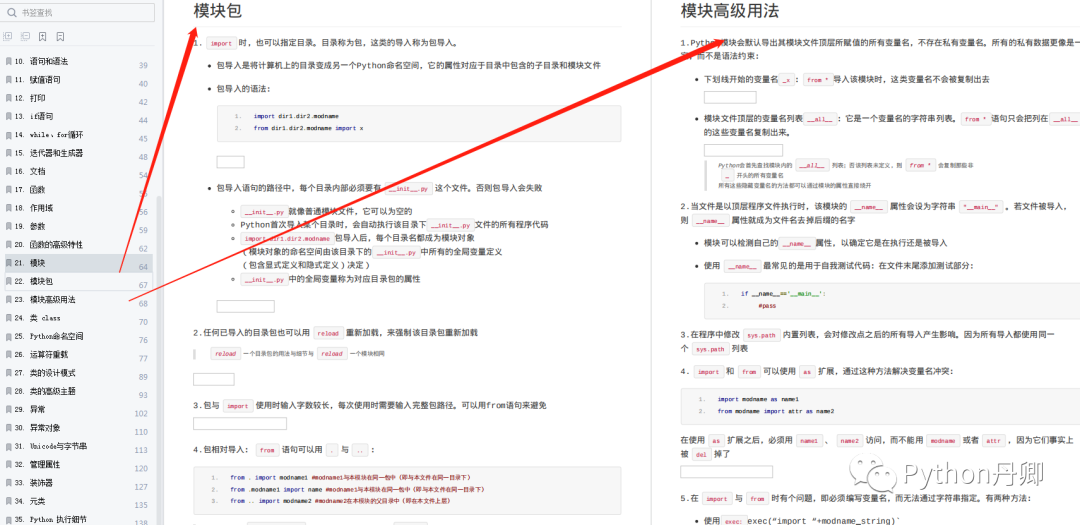Click code line 'import dir1.dir2.modname'

click(x=296, y=116)
